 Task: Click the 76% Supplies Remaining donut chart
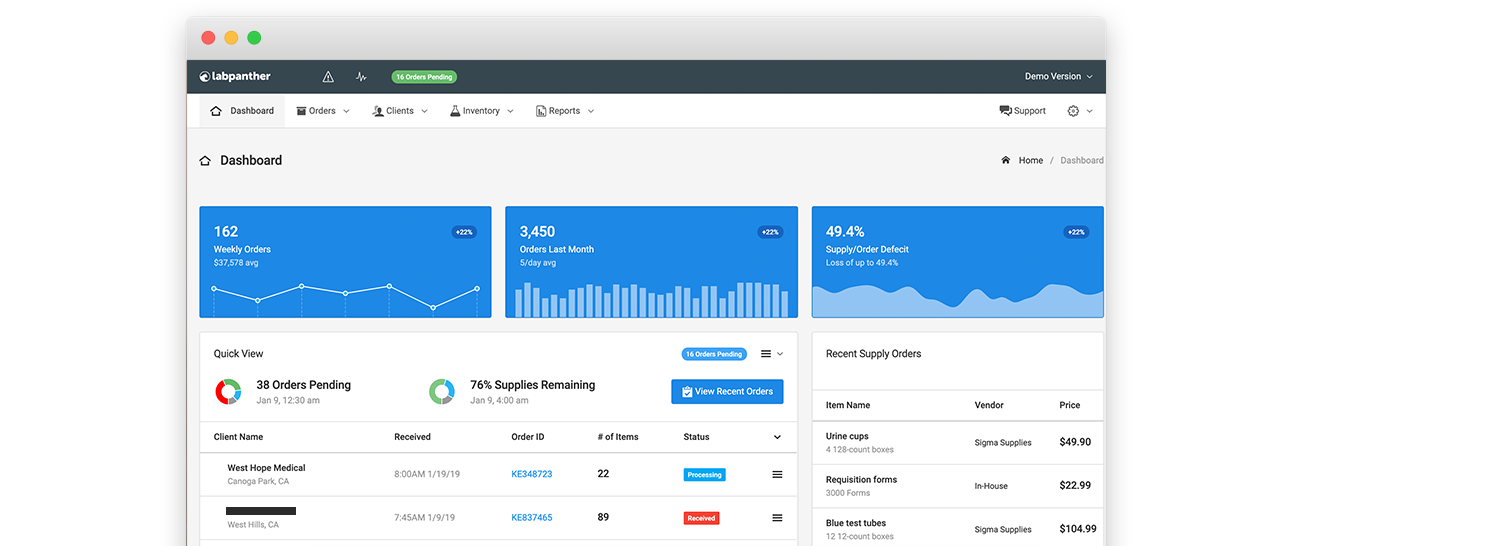tap(442, 391)
